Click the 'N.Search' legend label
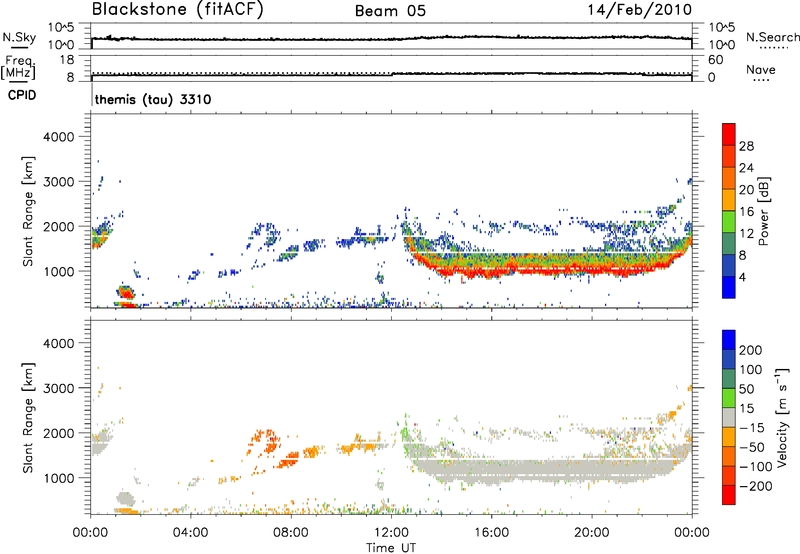Image resolution: width=800 pixels, height=554 pixels. tap(773, 37)
